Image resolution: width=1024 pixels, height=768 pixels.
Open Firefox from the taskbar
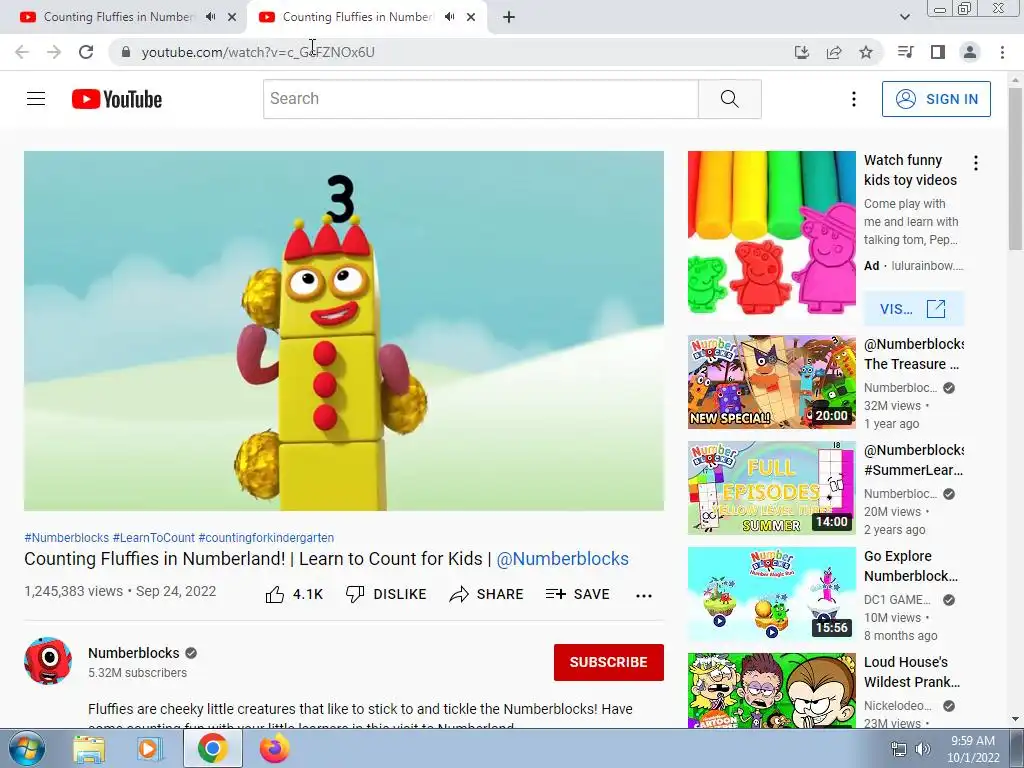(275, 749)
